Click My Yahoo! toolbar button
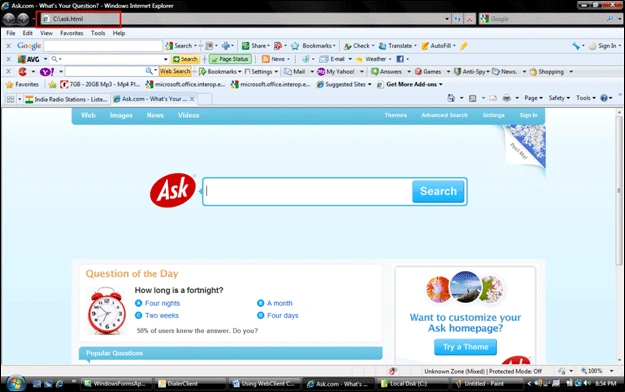Screen dimensions: 625x392 (336, 72)
